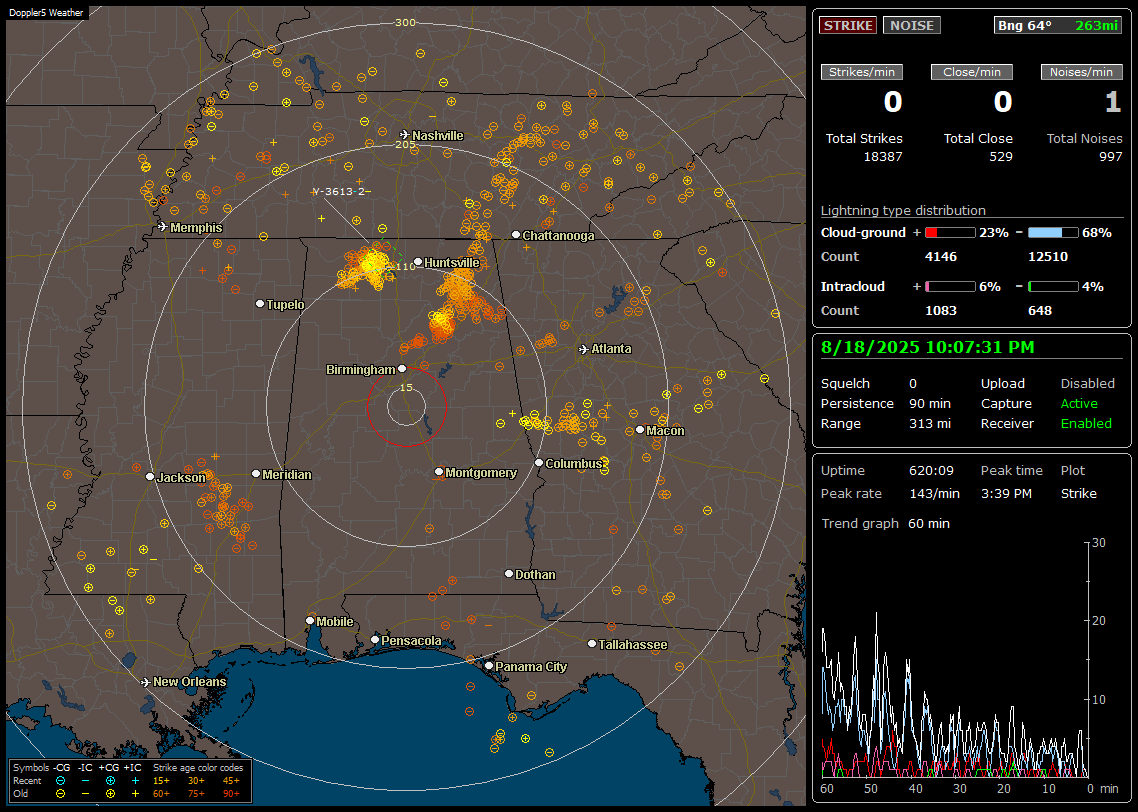Click the Close/min label button
Image resolution: width=1138 pixels, height=812 pixels.
click(972, 72)
